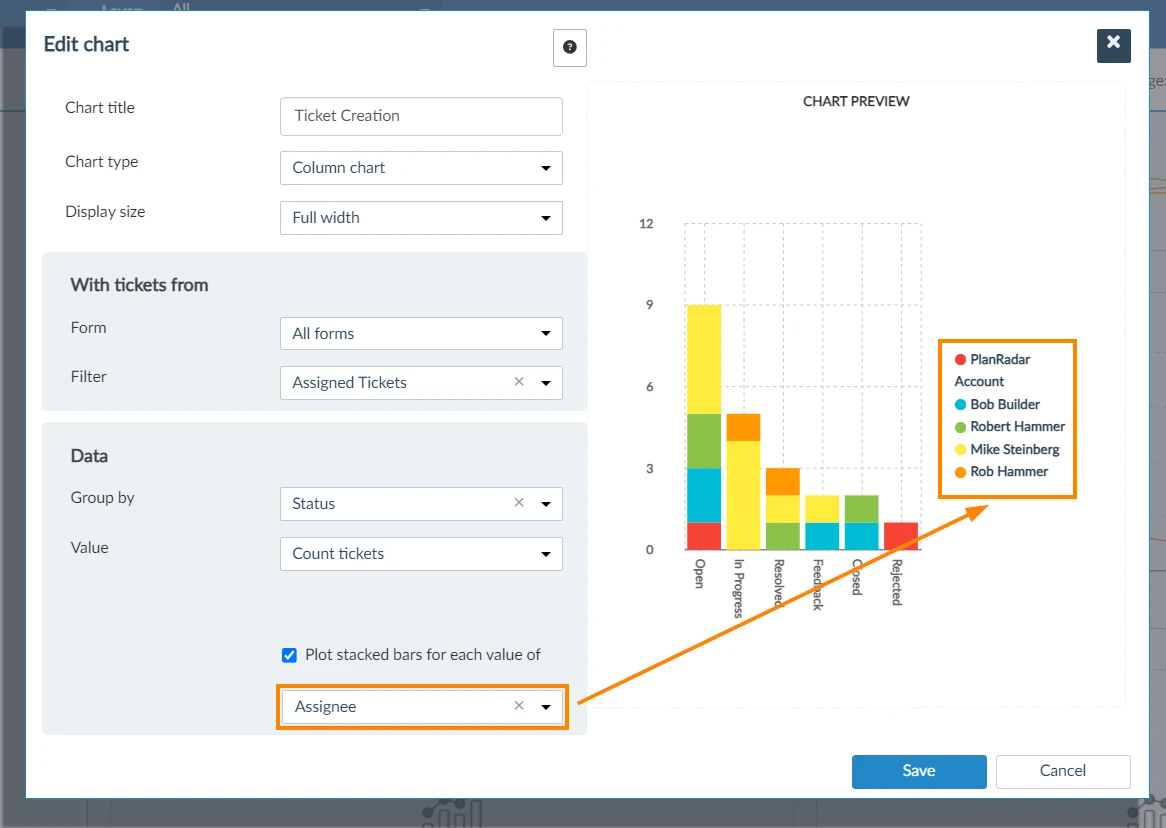Click the red PlanRadar Account legend dot
Viewport: 1166px width, 828px height.
960,360
